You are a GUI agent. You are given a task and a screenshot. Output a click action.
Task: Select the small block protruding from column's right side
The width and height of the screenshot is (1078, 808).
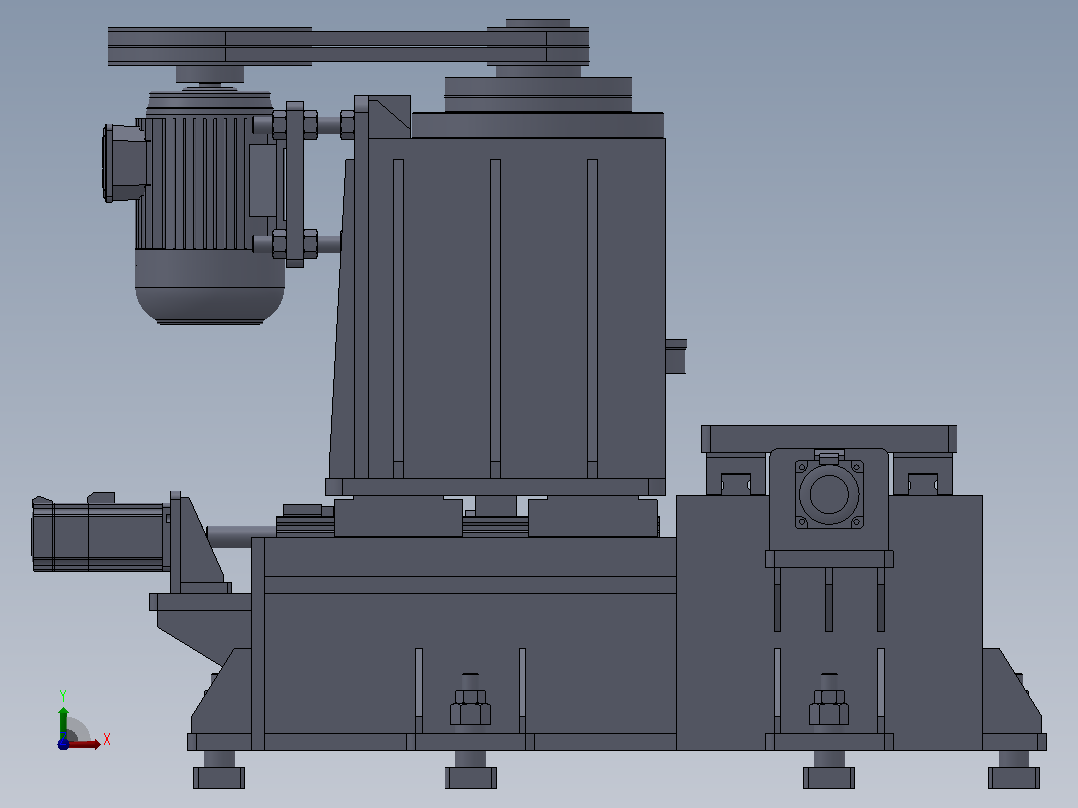tap(676, 356)
